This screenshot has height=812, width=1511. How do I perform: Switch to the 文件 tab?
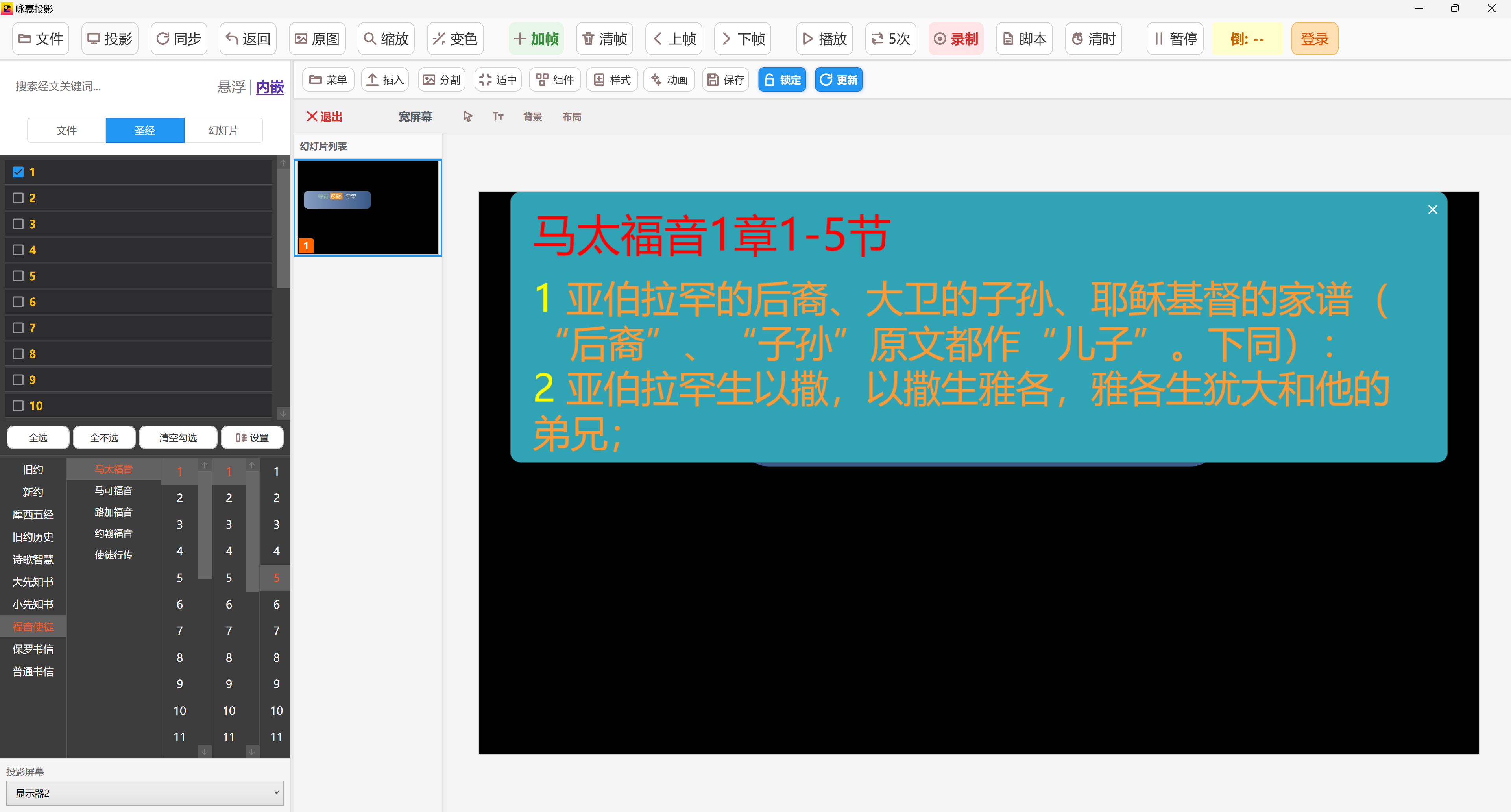(x=66, y=130)
